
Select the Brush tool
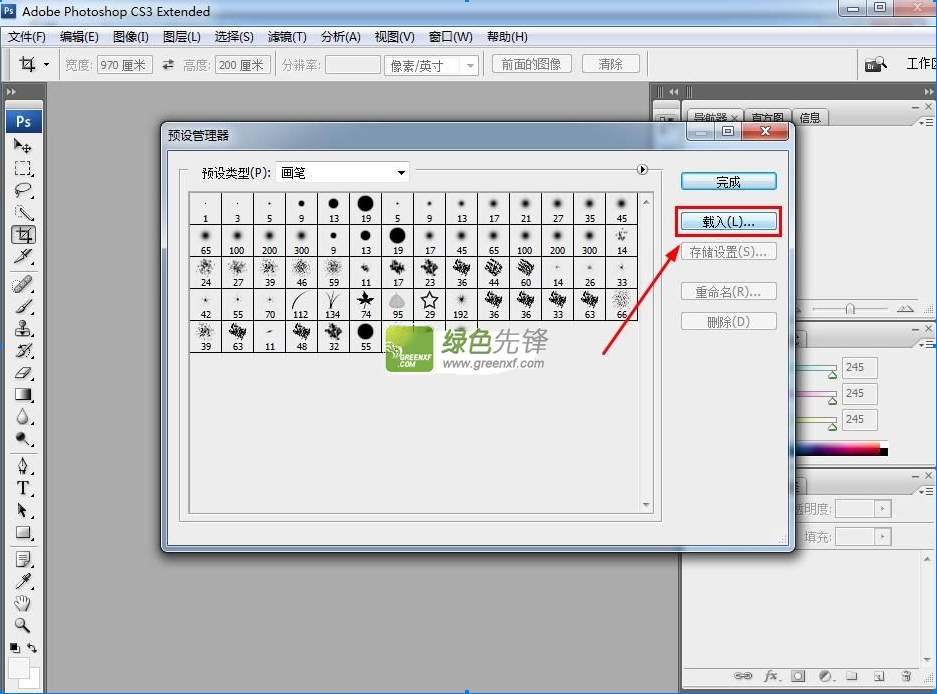pyautogui.click(x=23, y=307)
